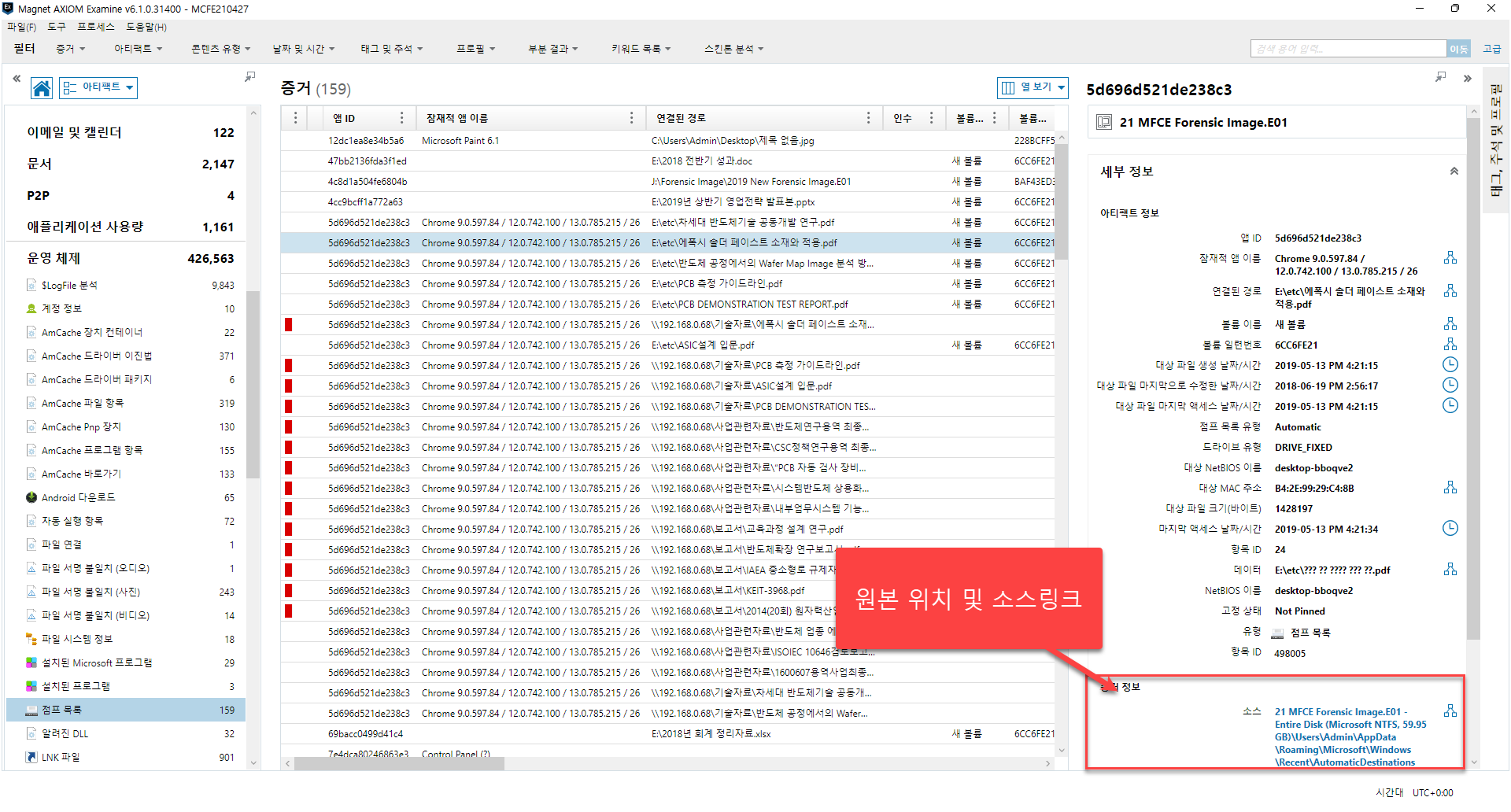Click the home icon in the navigation pane
This screenshot has height=812, width=1511.
42,88
